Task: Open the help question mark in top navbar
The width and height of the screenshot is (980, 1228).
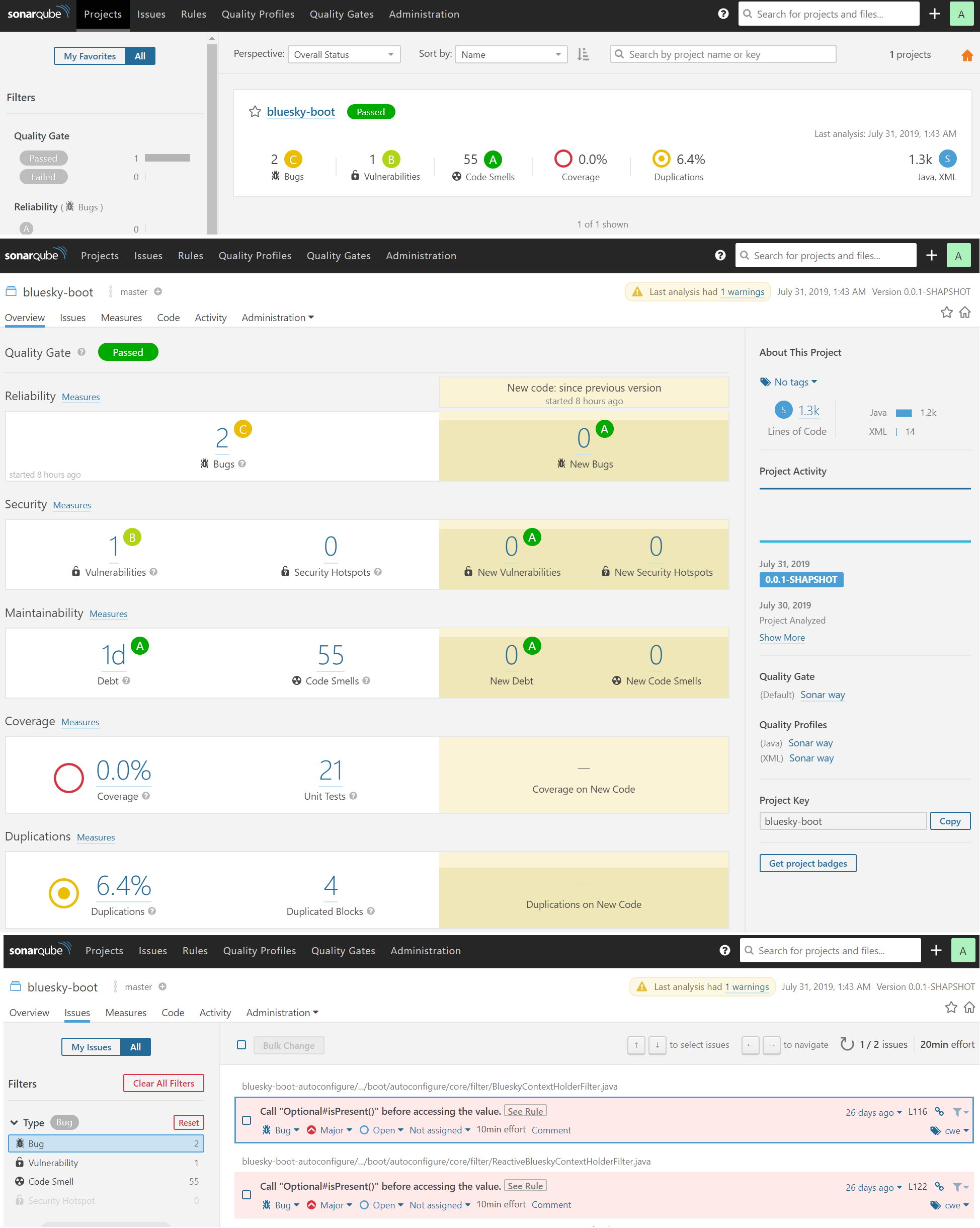Action: 722,14
